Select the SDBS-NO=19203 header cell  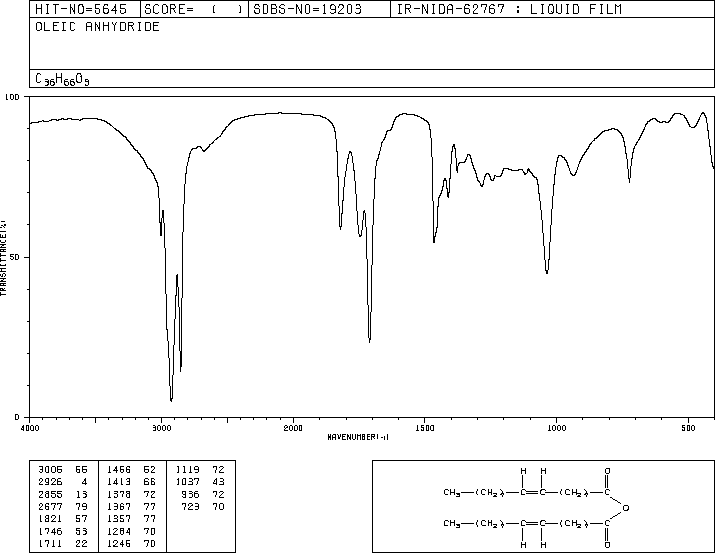(319, 9)
